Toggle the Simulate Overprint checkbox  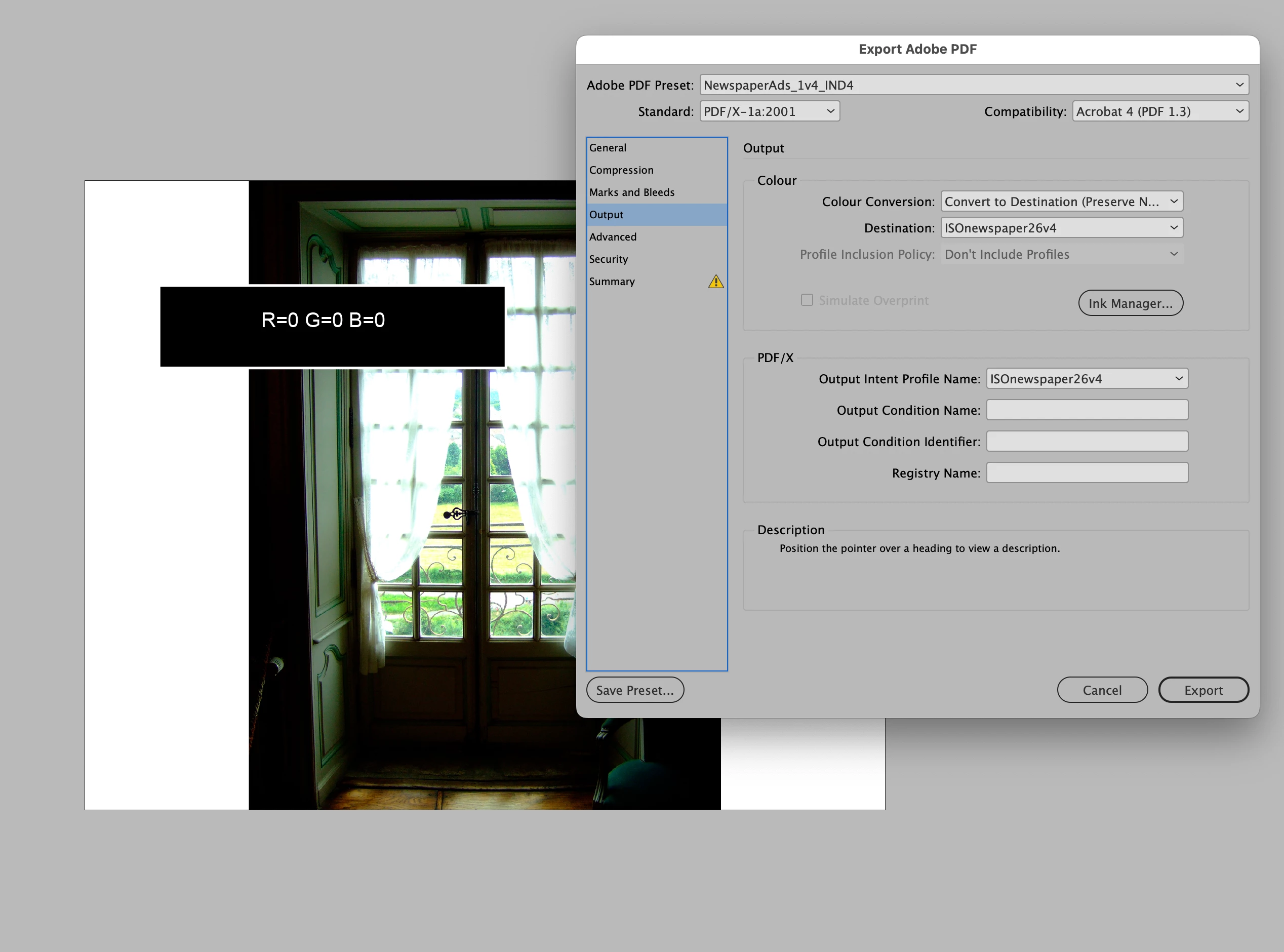point(807,300)
